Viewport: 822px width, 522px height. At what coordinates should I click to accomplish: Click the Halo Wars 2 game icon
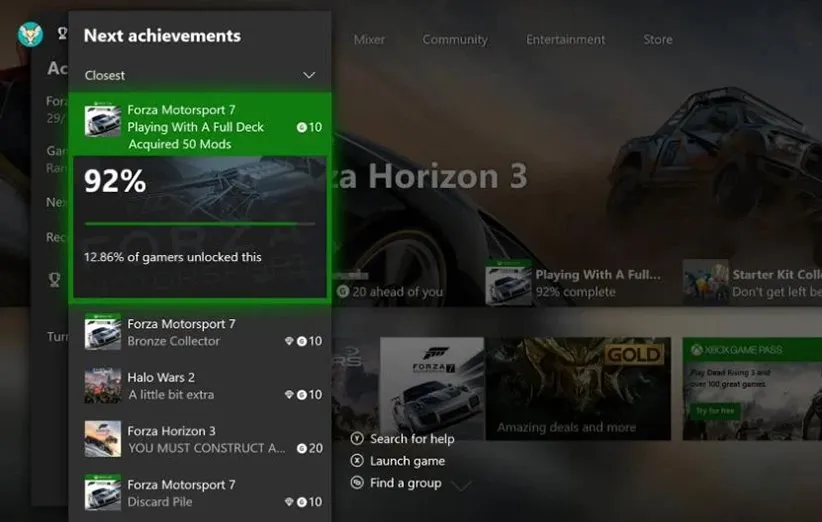102,386
